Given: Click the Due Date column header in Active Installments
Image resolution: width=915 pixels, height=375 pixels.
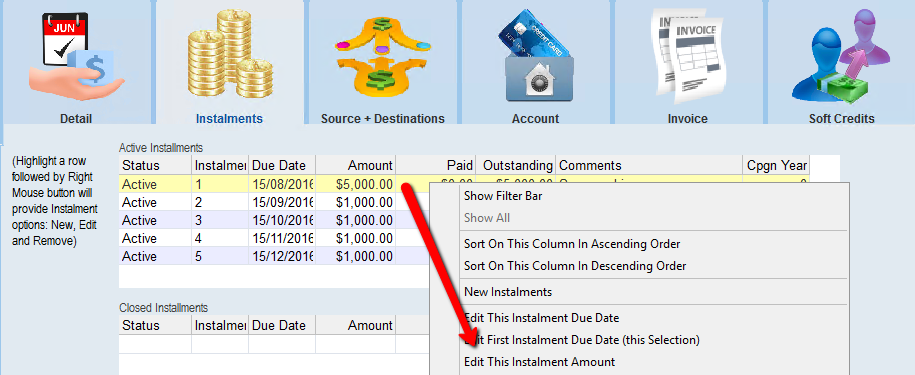Looking at the screenshot, I should [282, 166].
